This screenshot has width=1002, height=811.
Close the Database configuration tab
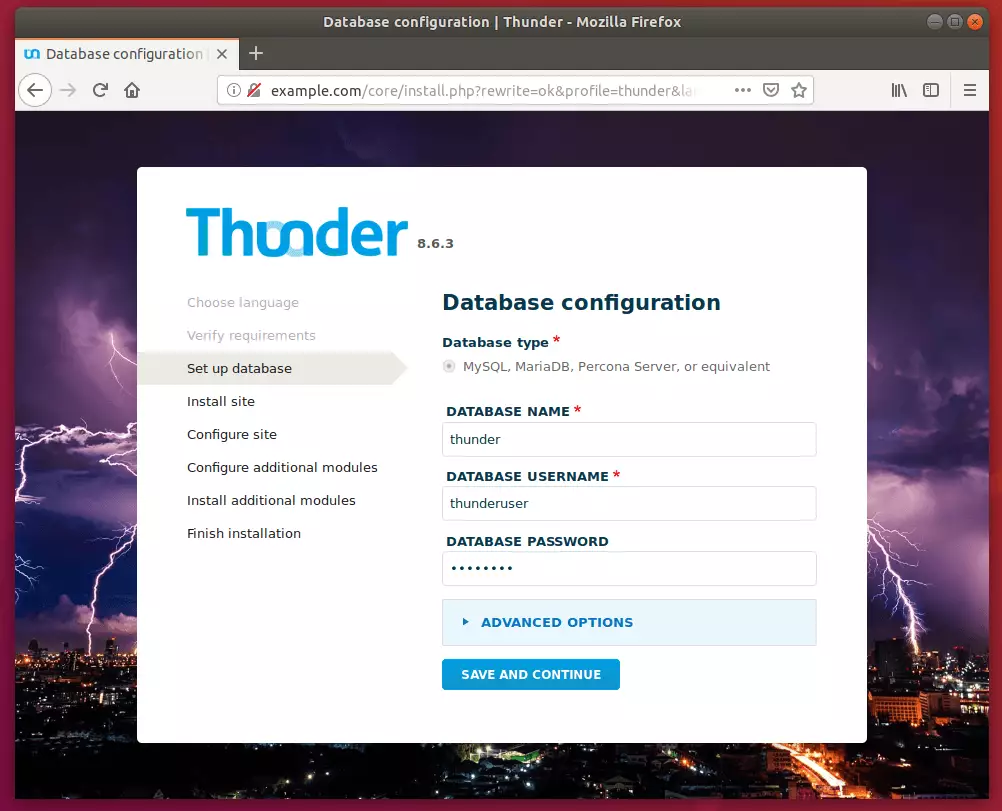(222, 54)
